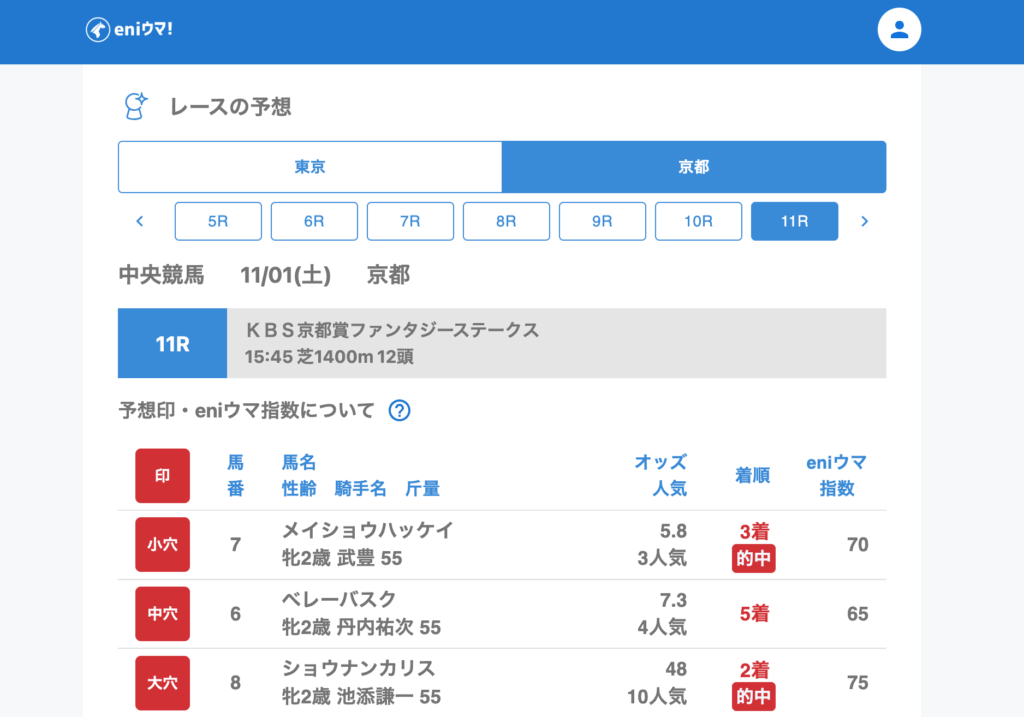Pick race 9R
Viewport: 1024px width, 717px height.
point(602,221)
